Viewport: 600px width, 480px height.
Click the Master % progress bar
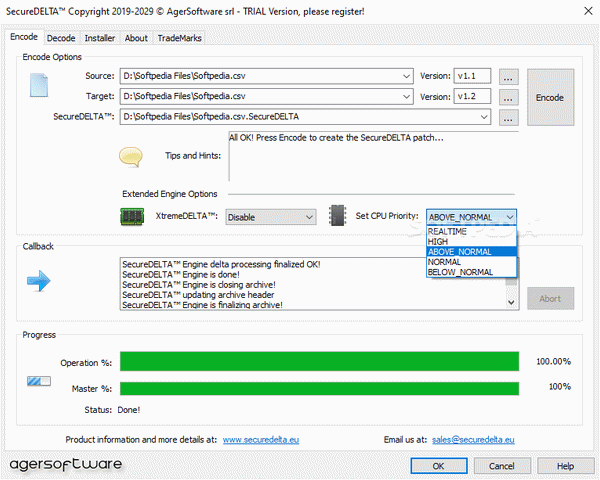[320, 389]
